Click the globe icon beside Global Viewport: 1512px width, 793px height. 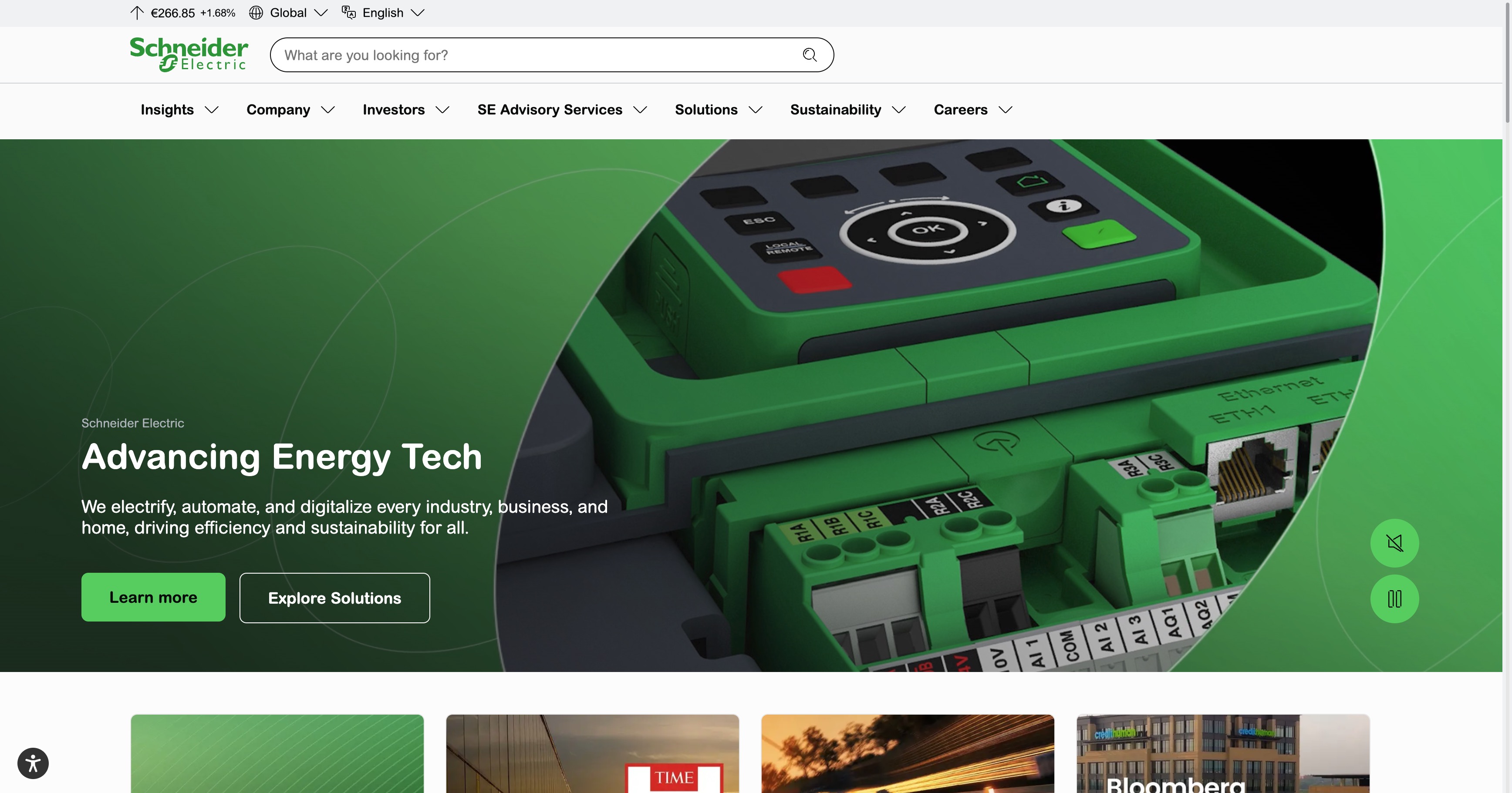click(256, 13)
